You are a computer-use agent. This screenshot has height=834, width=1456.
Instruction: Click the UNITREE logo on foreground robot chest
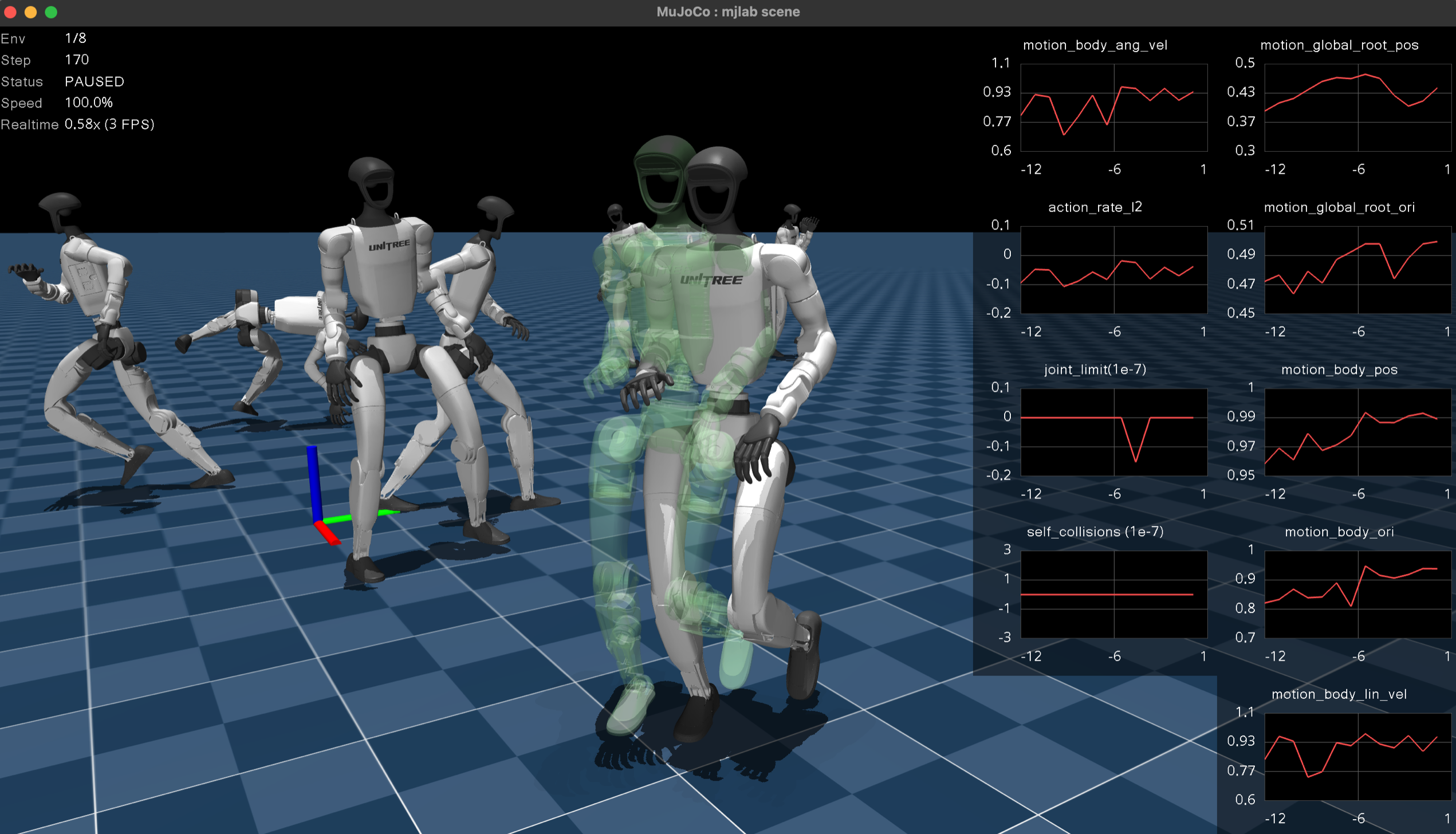coord(711,280)
